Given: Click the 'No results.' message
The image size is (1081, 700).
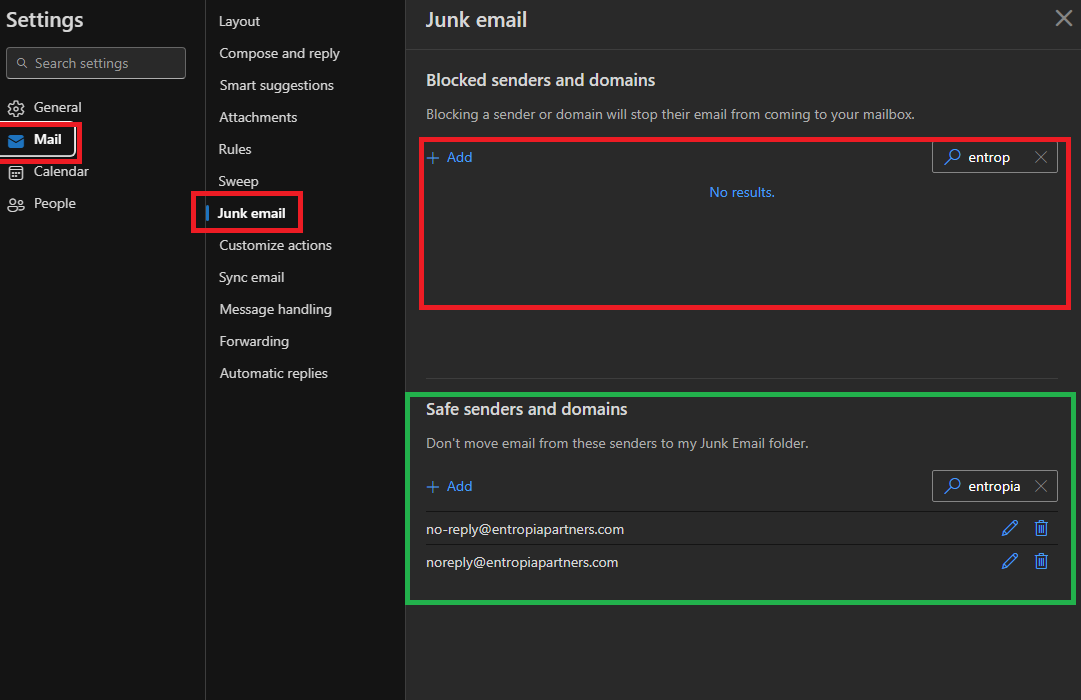Looking at the screenshot, I should click(742, 192).
